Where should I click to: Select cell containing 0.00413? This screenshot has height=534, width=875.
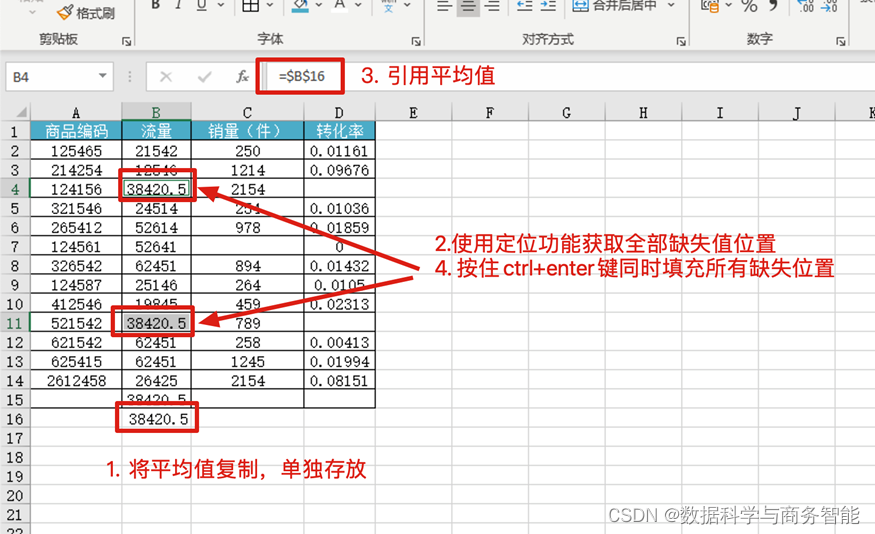click(339, 342)
